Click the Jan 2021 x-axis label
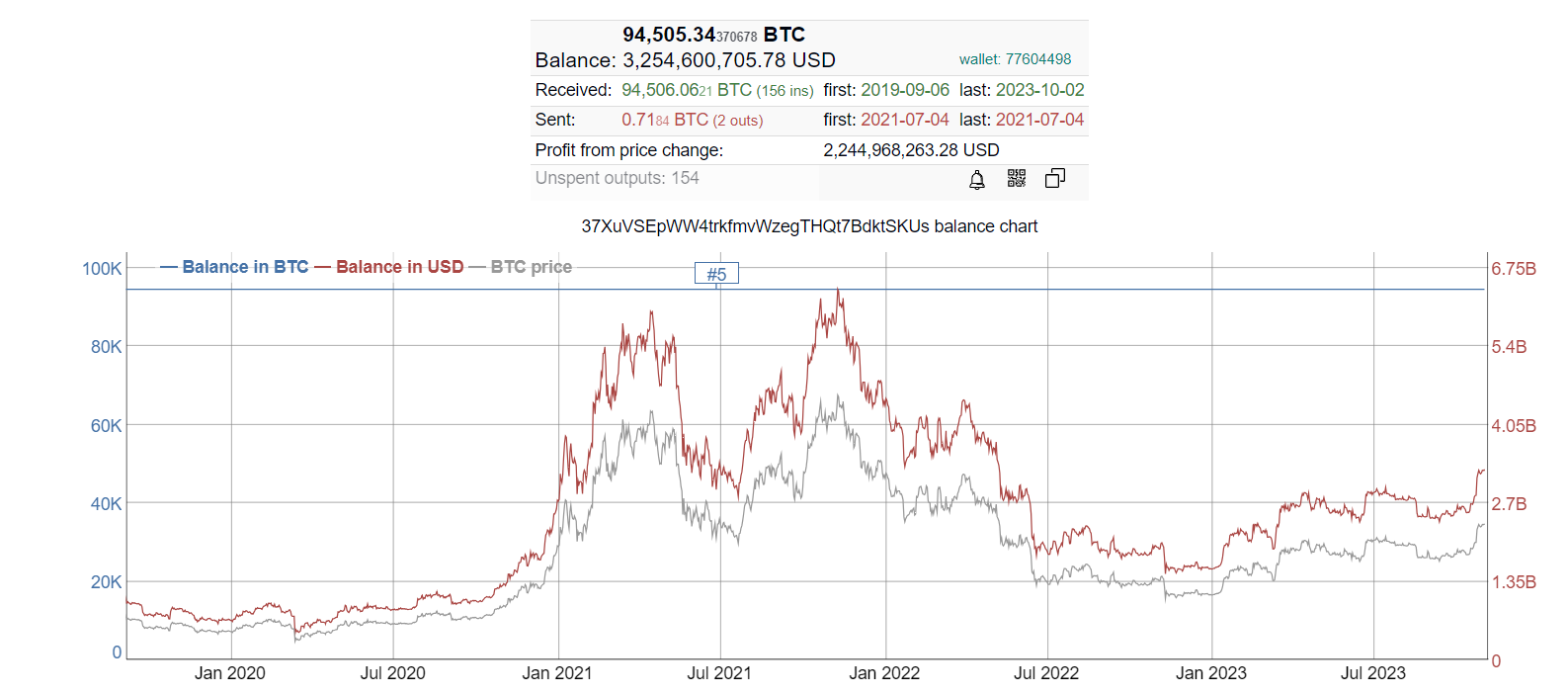The image size is (1568, 695). pos(557,673)
